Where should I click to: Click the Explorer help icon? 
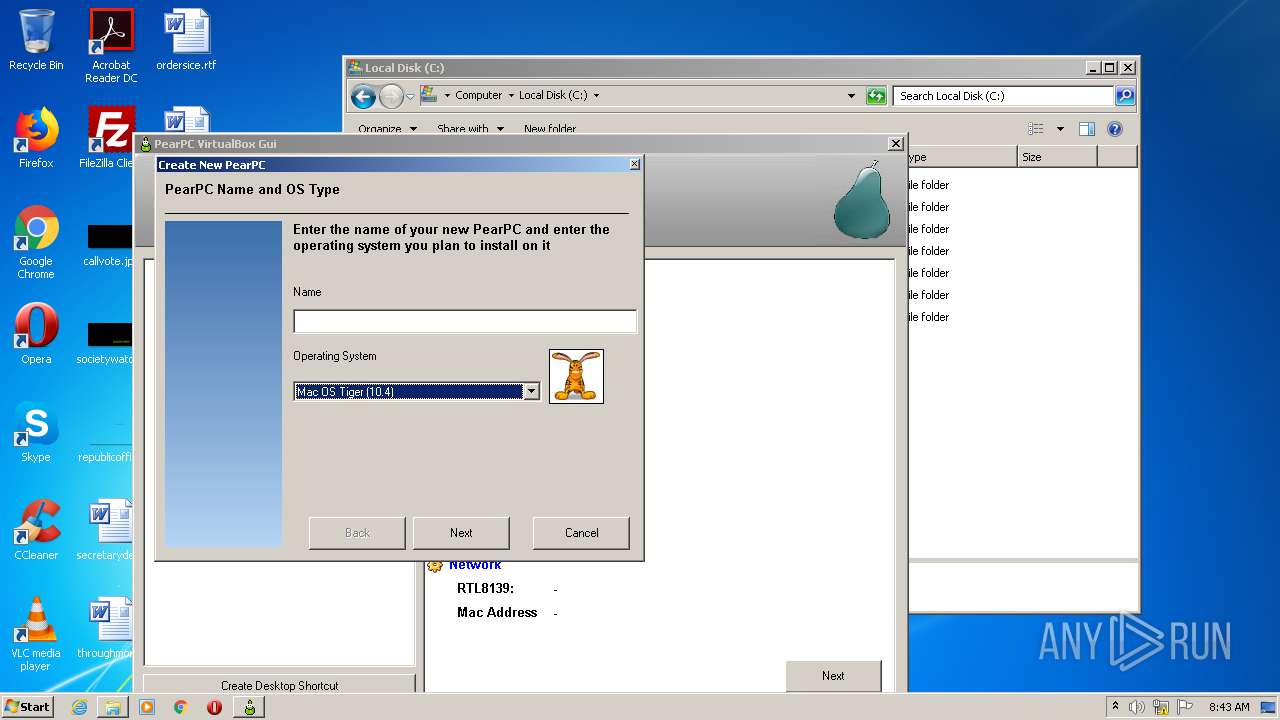[x=1115, y=129]
